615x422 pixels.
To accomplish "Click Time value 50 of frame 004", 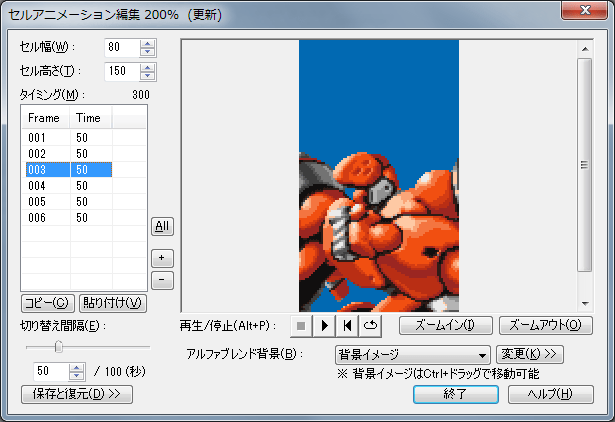I will click(x=82, y=186).
